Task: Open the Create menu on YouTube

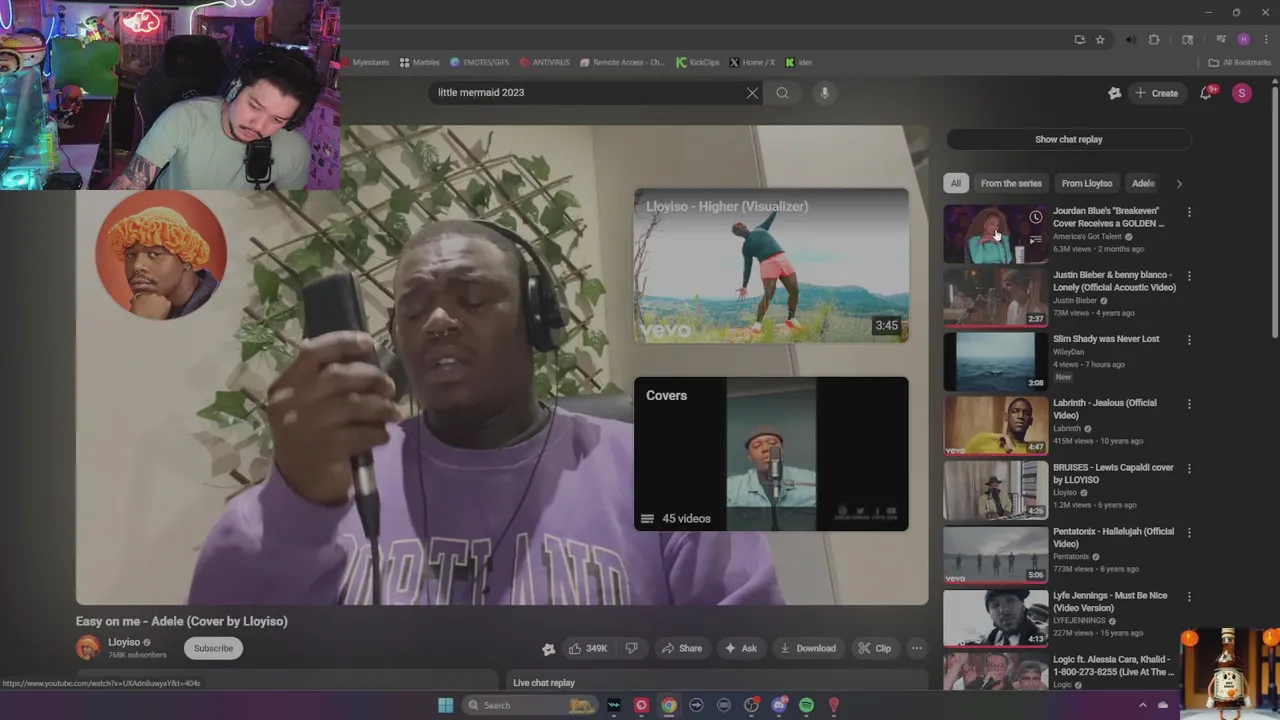Action: click(x=1156, y=93)
